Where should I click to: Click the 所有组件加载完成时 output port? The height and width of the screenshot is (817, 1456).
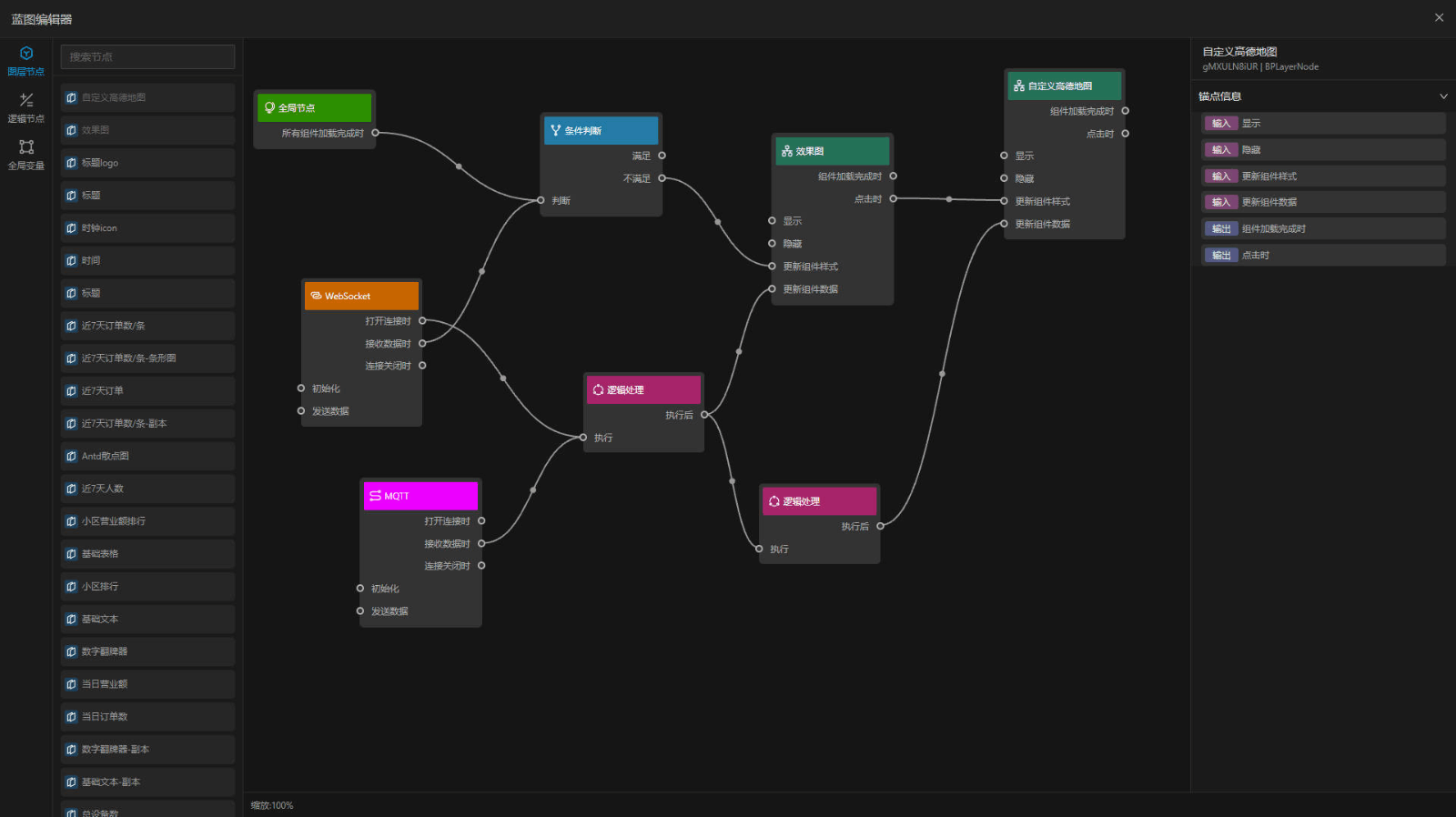click(375, 133)
